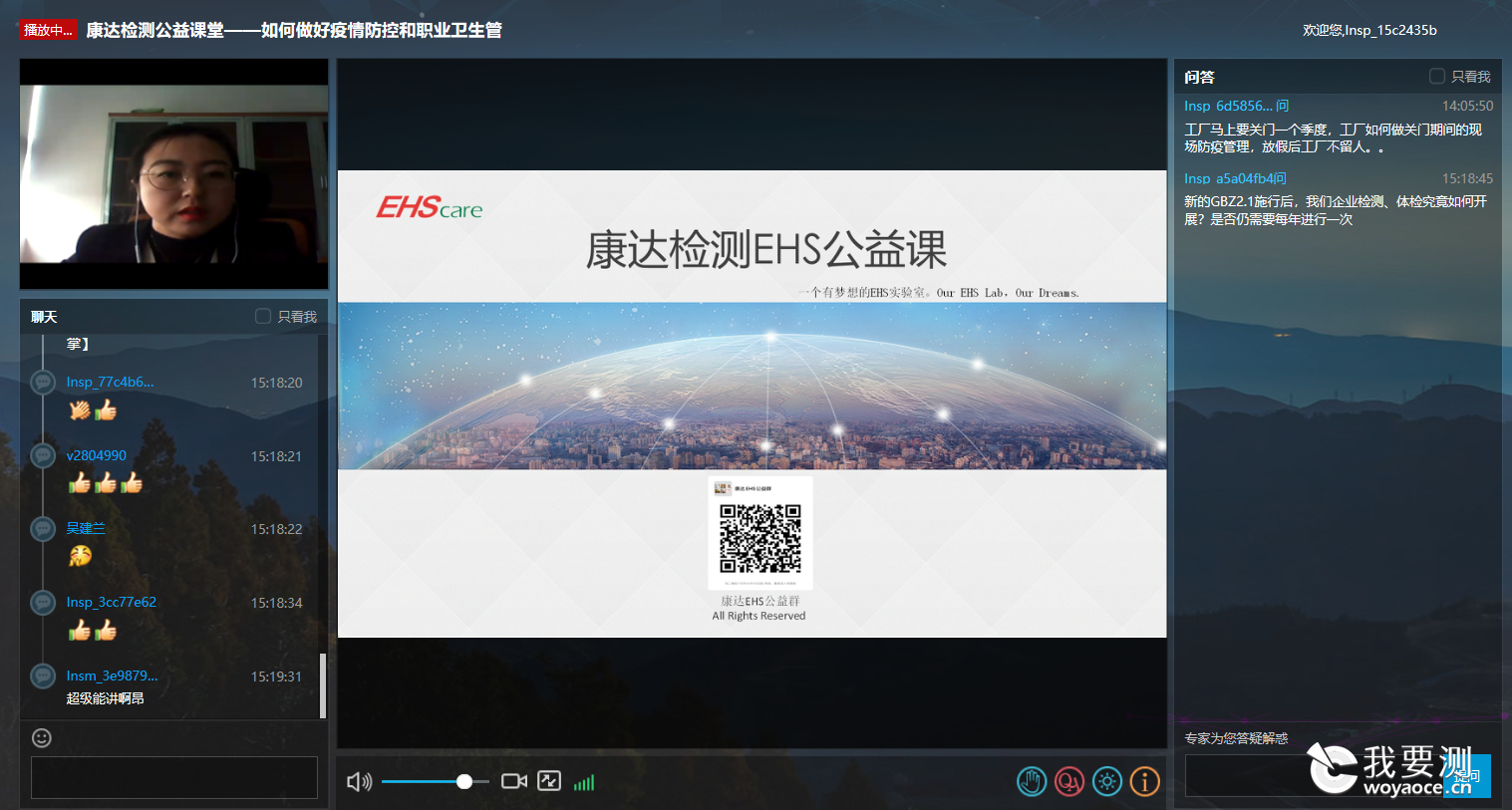Click thumbs-up emojis from v2804990
The width and height of the screenshot is (1512, 810).
pos(105,483)
